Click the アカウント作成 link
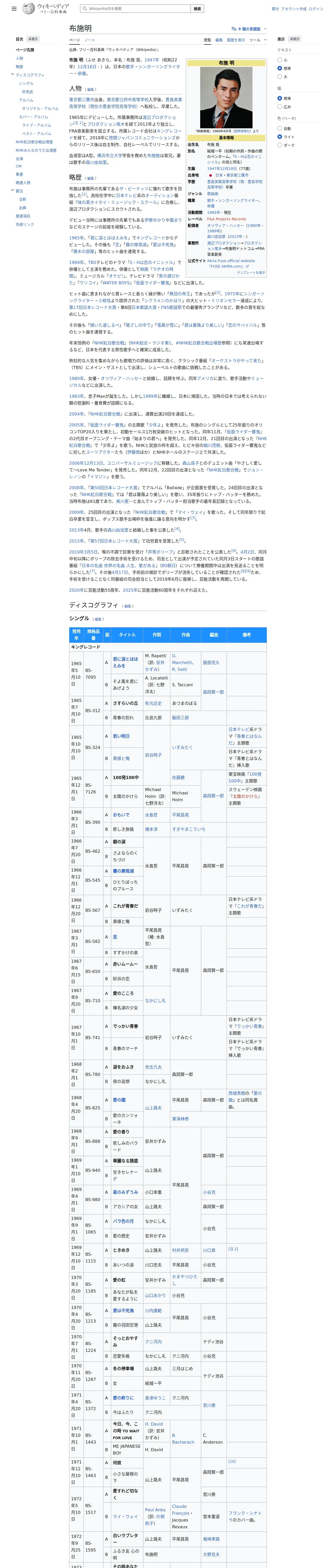 294,9
